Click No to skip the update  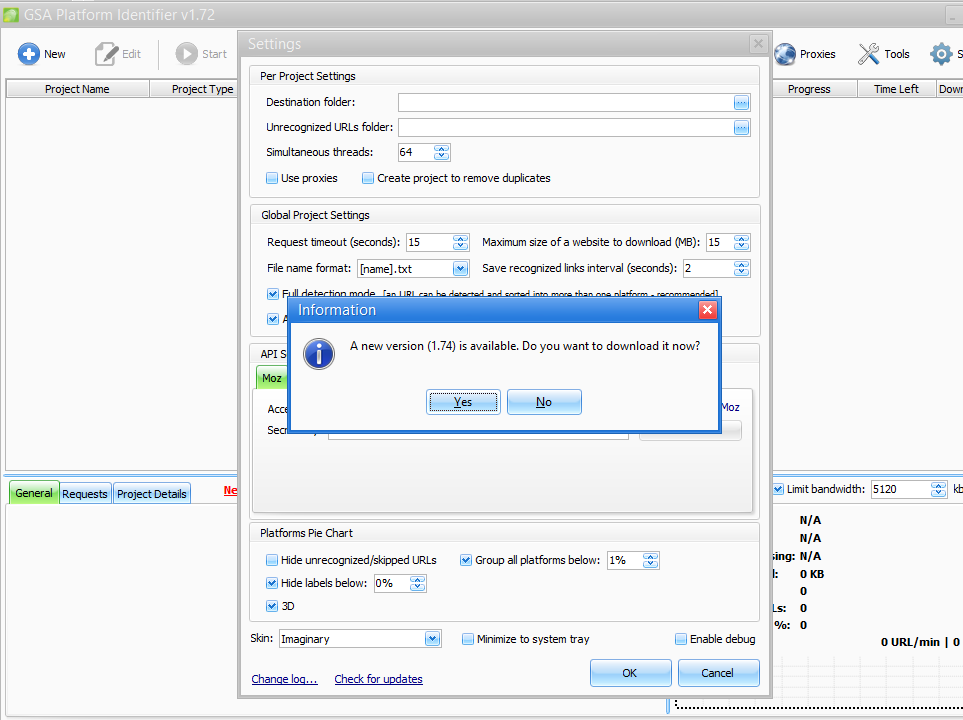tap(544, 402)
